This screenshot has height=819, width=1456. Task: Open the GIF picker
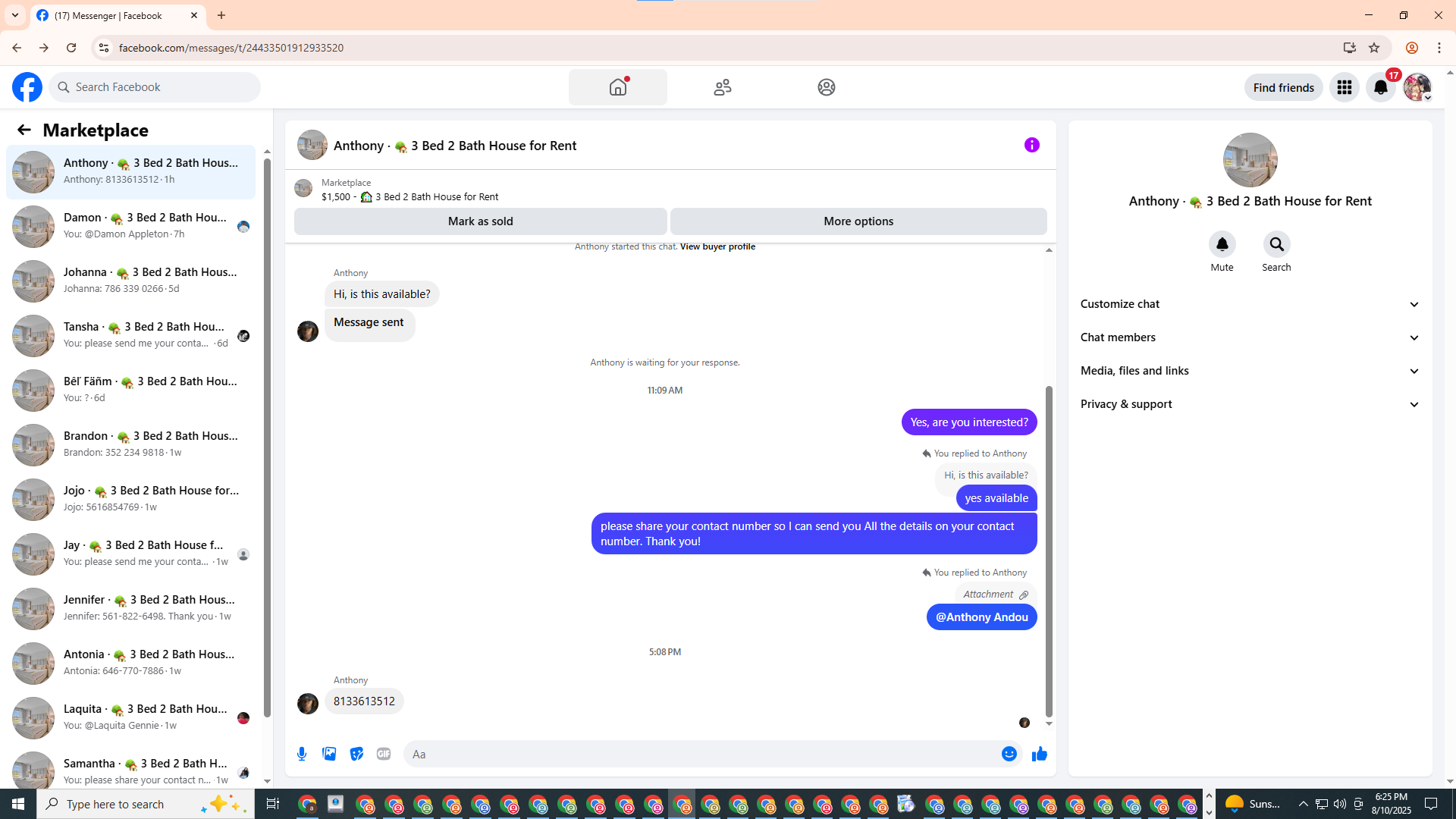[384, 754]
